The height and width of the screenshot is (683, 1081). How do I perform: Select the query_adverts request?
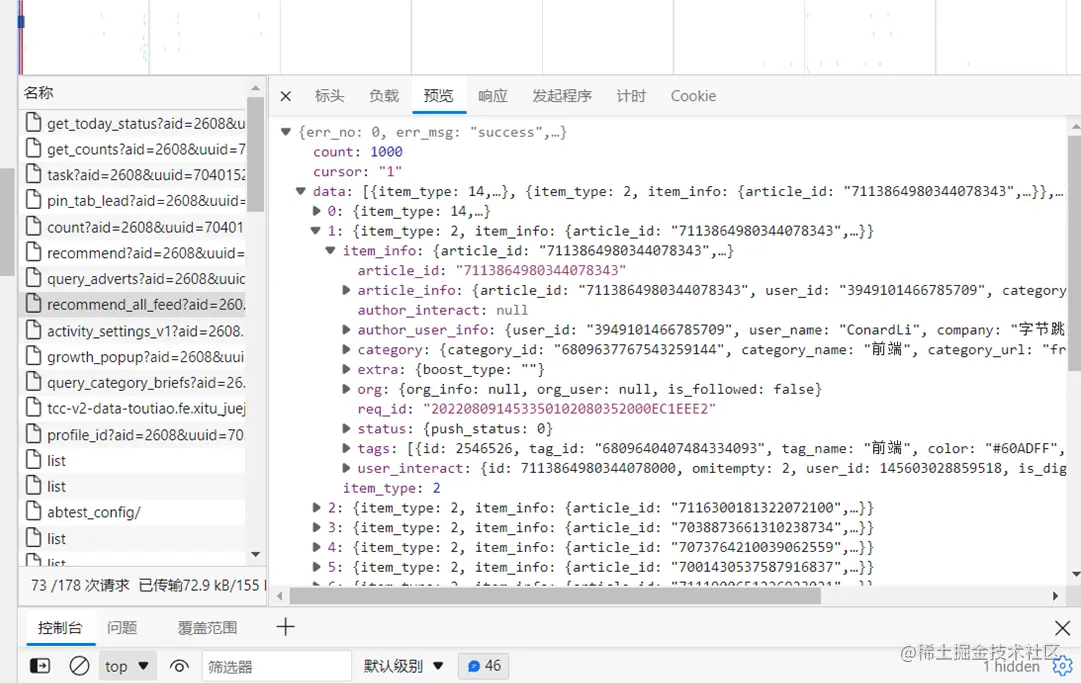(x=133, y=278)
